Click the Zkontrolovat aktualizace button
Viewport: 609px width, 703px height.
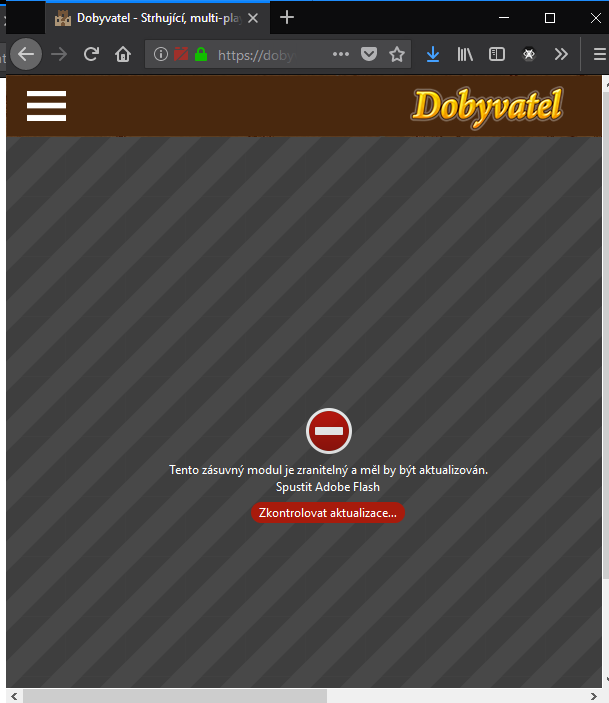click(x=328, y=512)
